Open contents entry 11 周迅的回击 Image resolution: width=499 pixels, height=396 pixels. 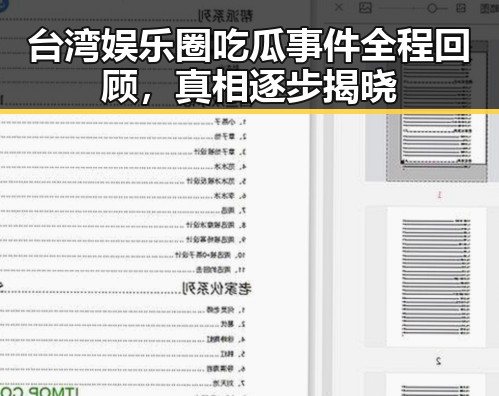click(x=221, y=269)
